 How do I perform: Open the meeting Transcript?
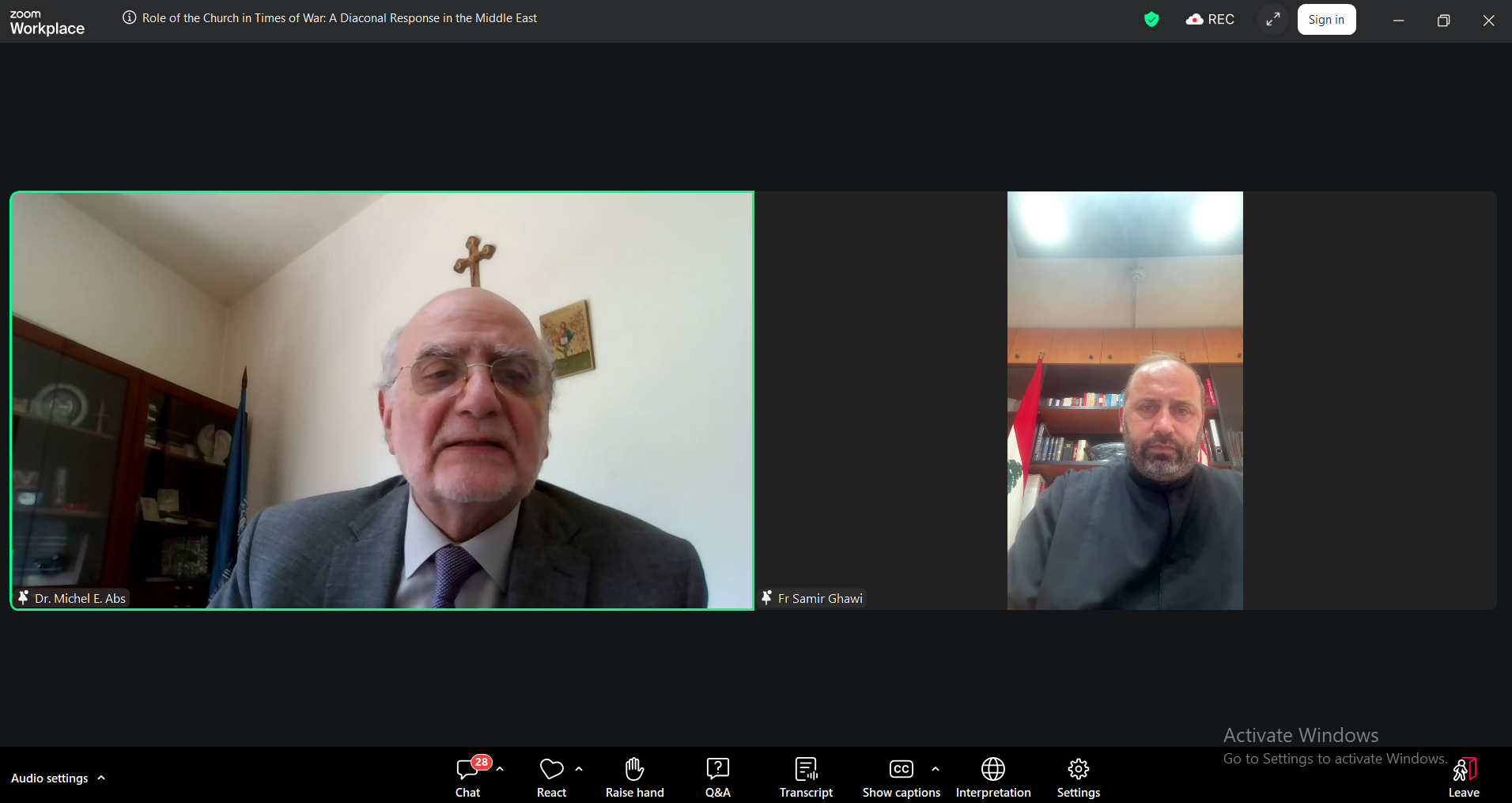[x=806, y=777]
